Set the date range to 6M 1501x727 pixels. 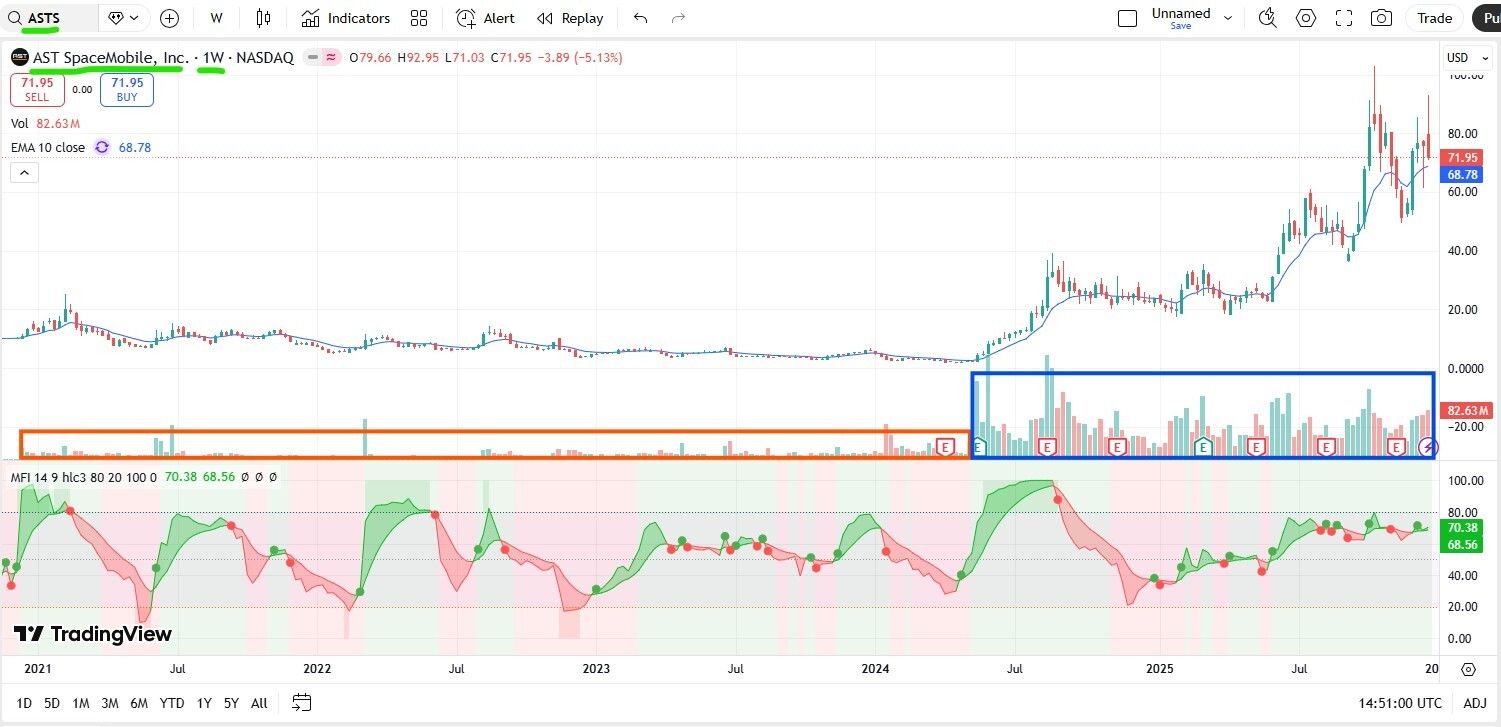(x=139, y=703)
